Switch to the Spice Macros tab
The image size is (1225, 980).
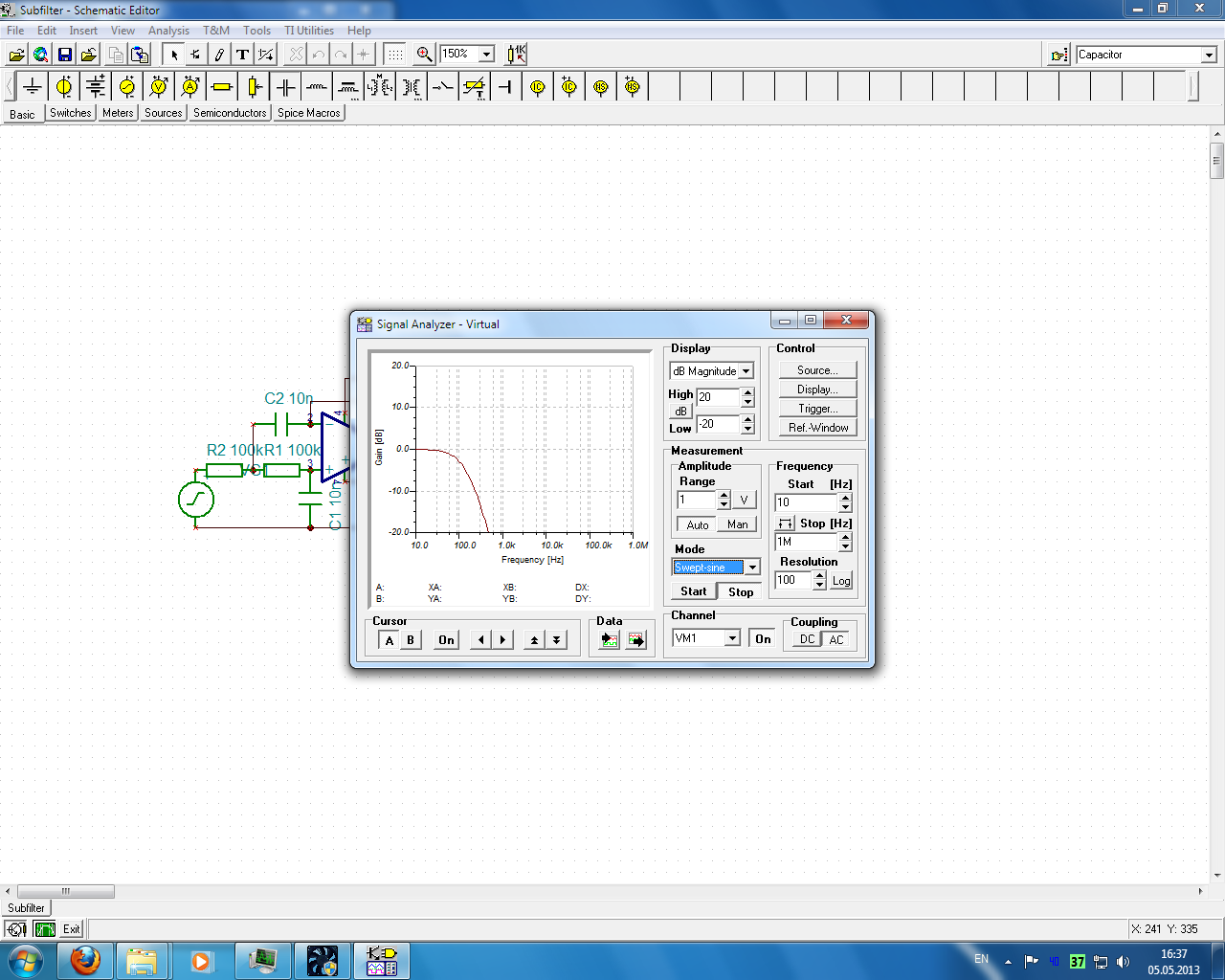click(309, 113)
